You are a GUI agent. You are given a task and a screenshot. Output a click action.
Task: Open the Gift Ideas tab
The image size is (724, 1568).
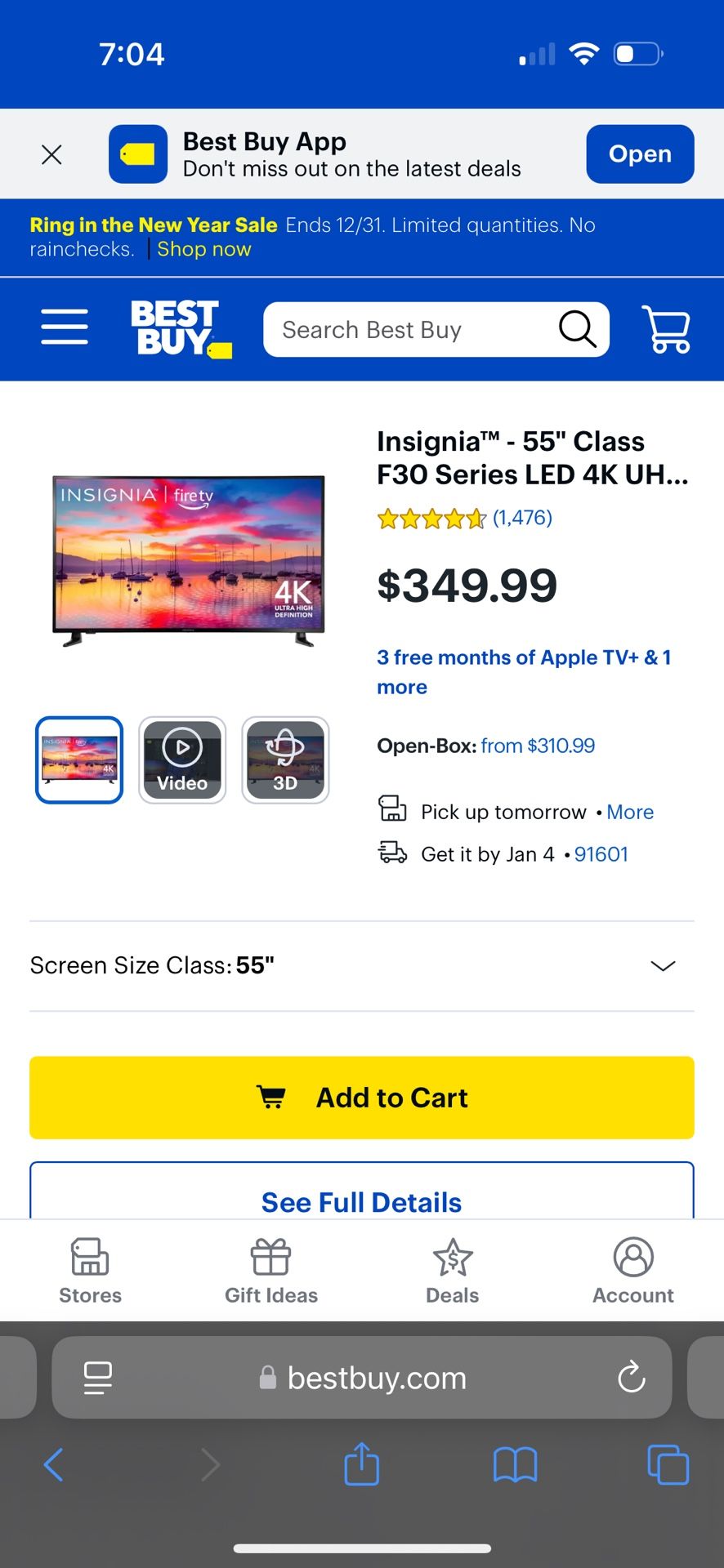271,1271
